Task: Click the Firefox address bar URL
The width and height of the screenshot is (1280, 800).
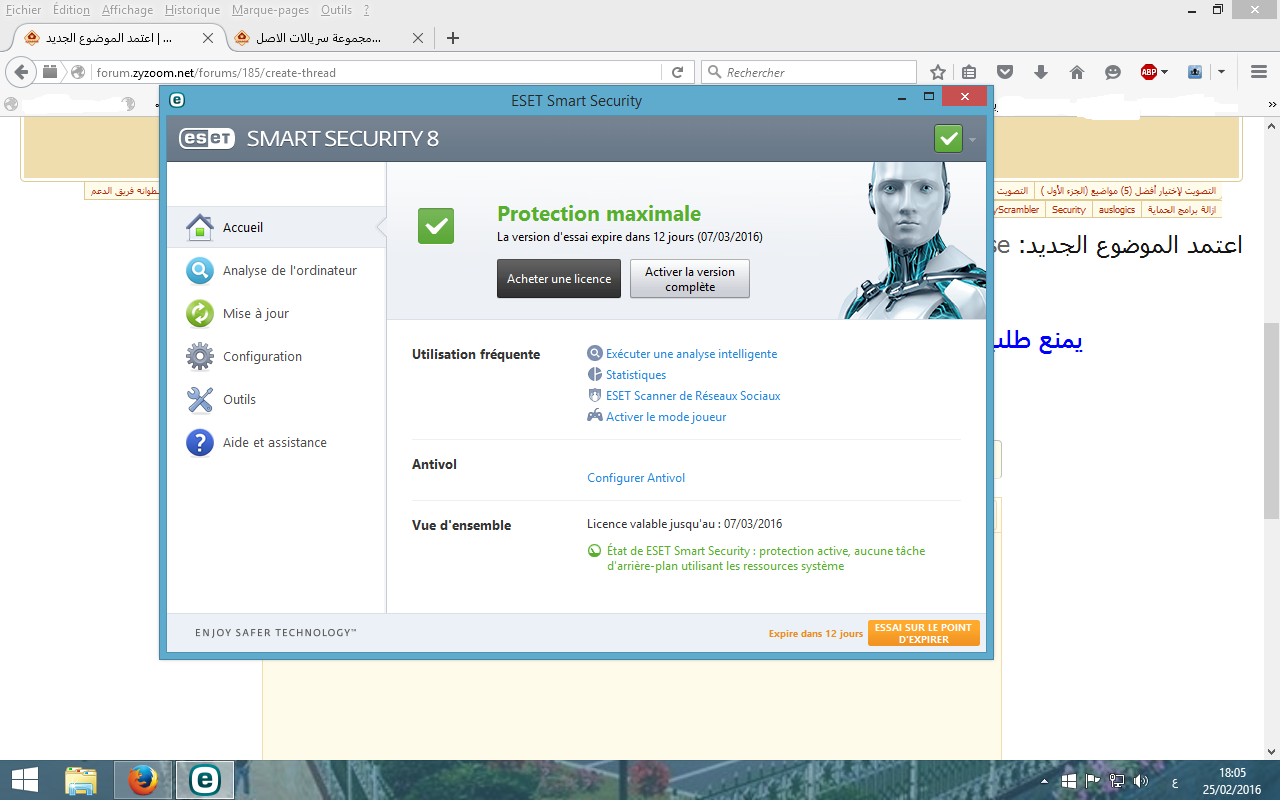Action: coord(216,72)
